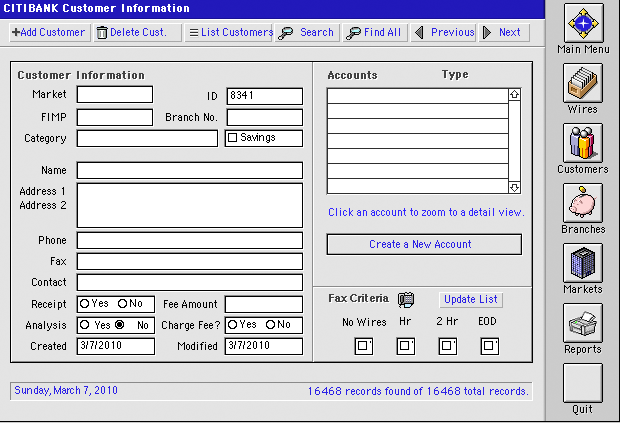Click the ID field showing 8341
The width and height of the screenshot is (620, 423).
click(x=265, y=96)
